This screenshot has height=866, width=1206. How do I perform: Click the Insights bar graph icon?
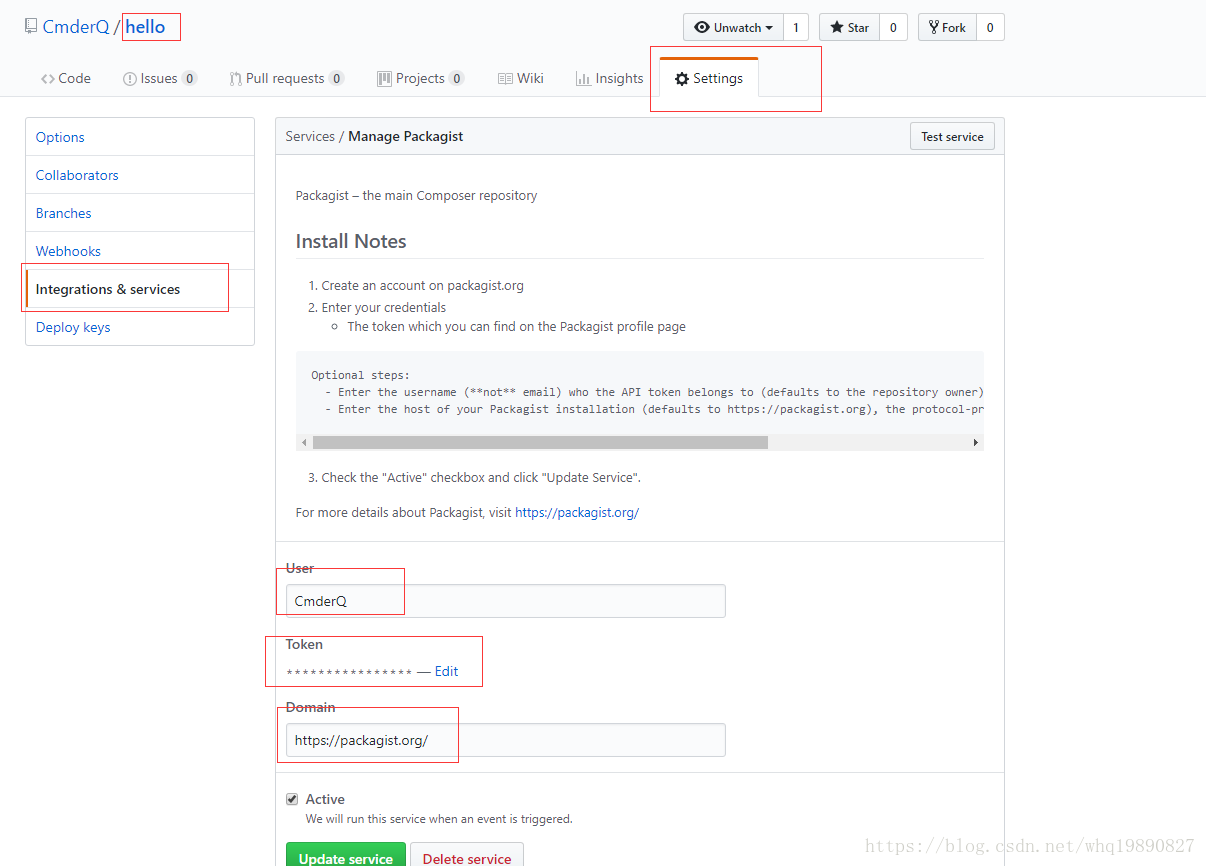tap(583, 79)
